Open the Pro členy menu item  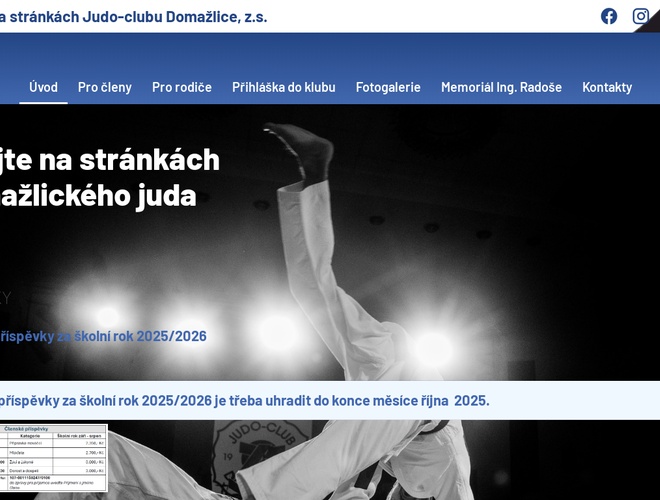click(x=105, y=87)
